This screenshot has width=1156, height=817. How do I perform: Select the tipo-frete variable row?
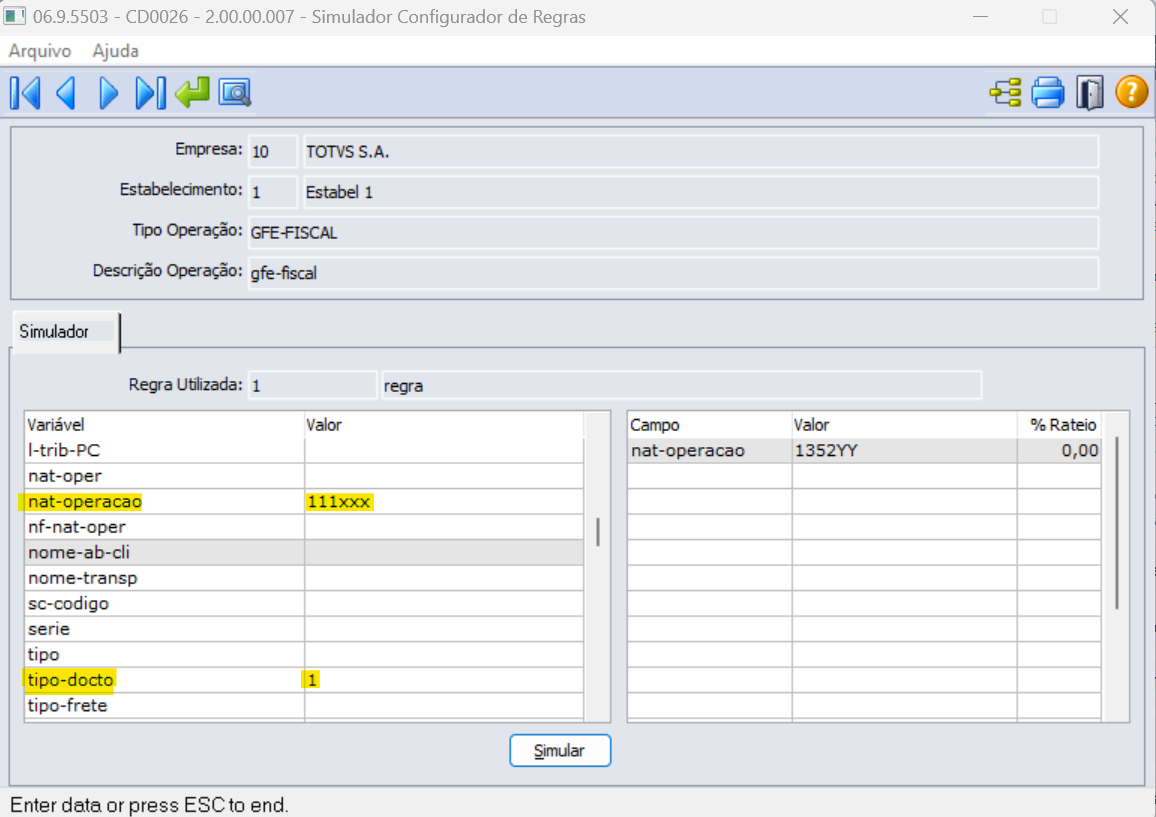pos(304,706)
